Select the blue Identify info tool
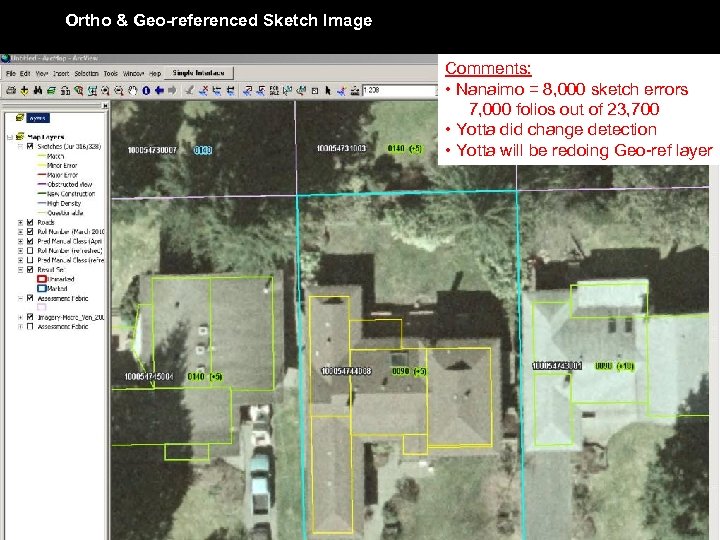Viewport: 720px width, 540px height. pyautogui.click(x=146, y=90)
